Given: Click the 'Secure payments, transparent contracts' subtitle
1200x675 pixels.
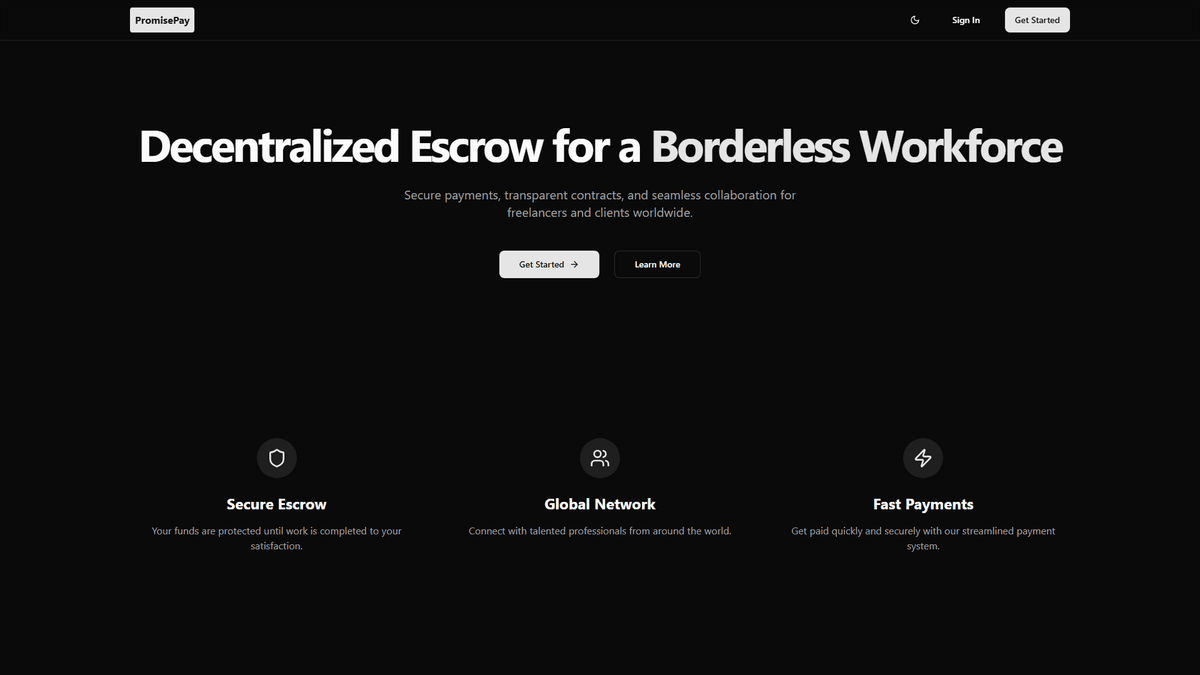Looking at the screenshot, I should point(600,195).
